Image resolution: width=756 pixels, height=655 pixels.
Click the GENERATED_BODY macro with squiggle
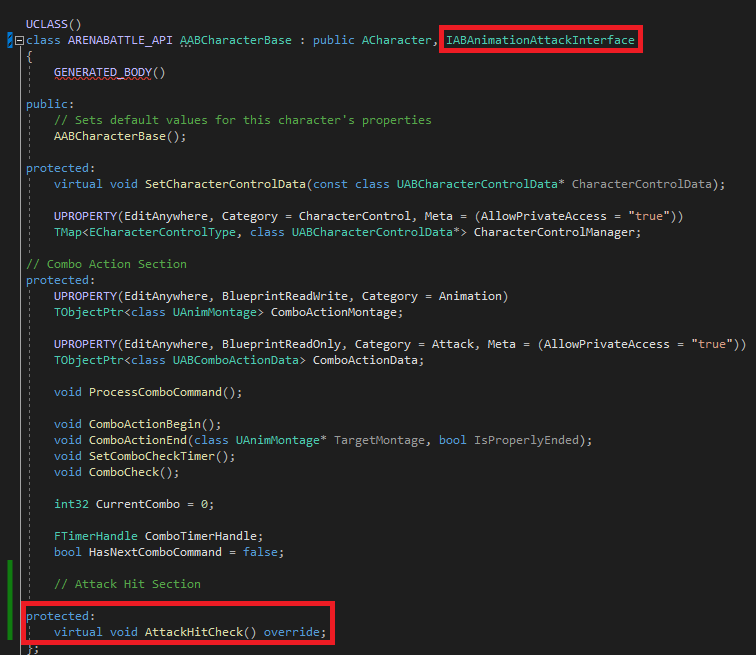(x=103, y=72)
